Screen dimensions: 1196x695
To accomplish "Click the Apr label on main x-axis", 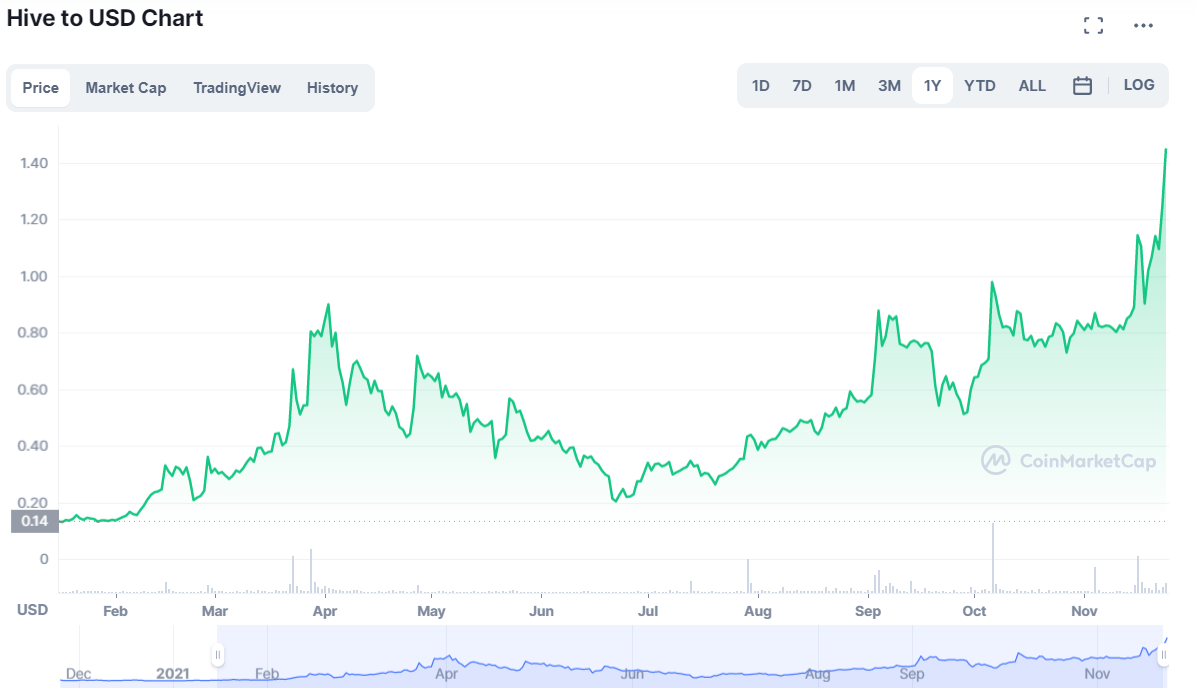I will 325,611.
